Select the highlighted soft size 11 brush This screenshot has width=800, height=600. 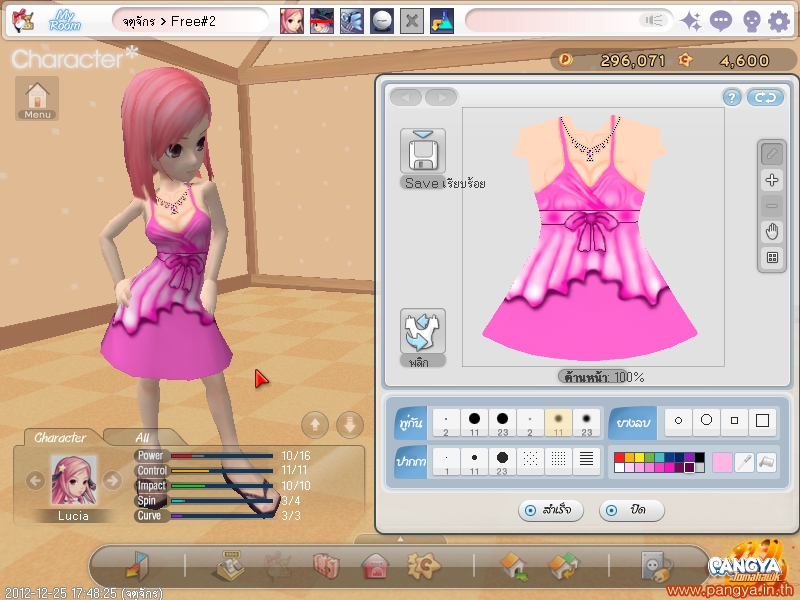point(559,422)
